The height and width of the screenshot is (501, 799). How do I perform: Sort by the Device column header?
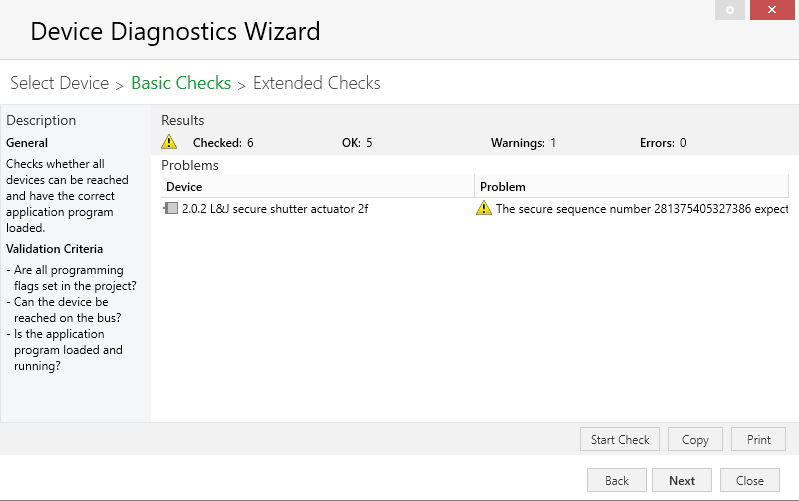(317, 187)
